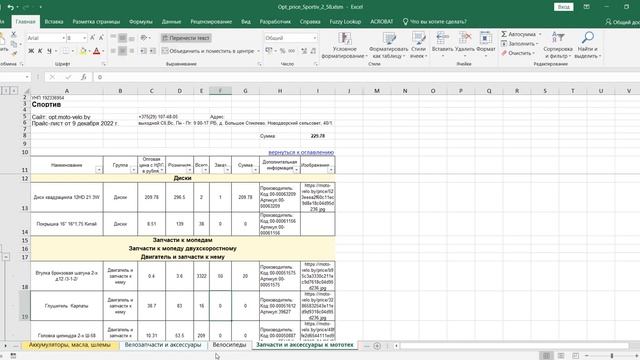
Task: Open the Name Box dropdown arrow
Action: pos(27,77)
